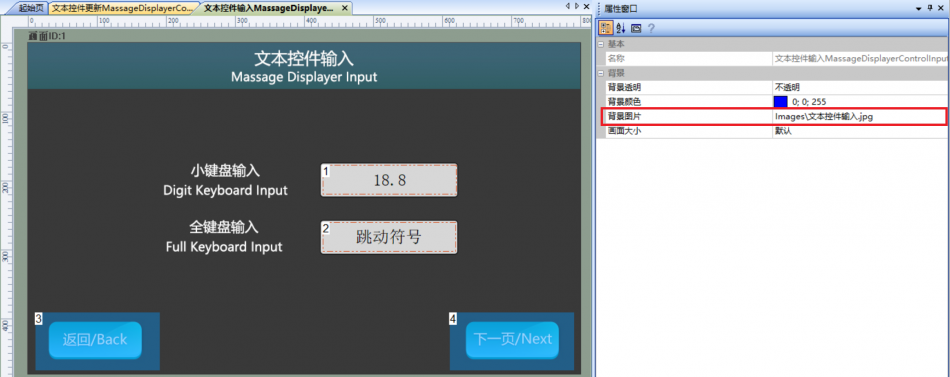Image resolution: width=950 pixels, height=377 pixels.
Task: Click the 属性窗口 panel title
Action: 621,8
